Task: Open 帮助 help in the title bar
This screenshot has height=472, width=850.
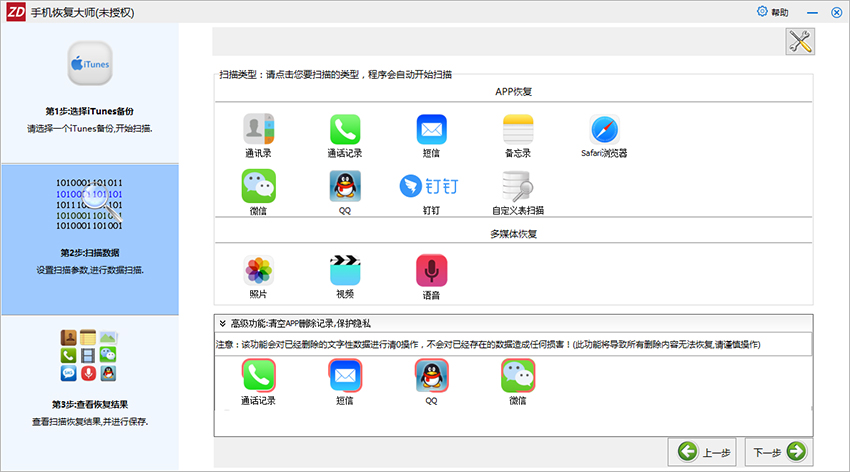Action: pos(772,12)
